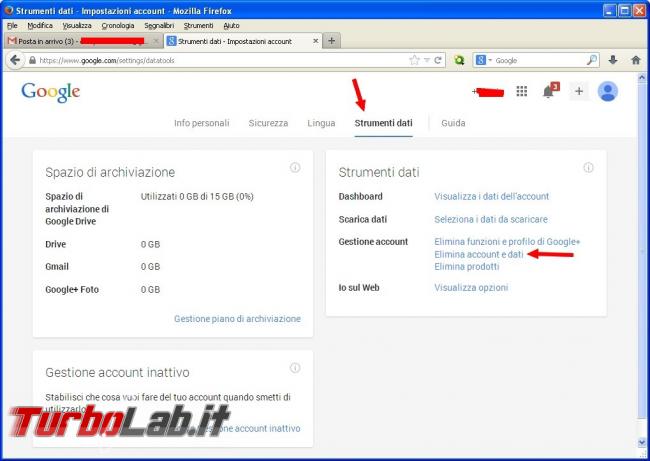
Task: Click Visualizza i dati dell'account link
Action: (x=491, y=197)
